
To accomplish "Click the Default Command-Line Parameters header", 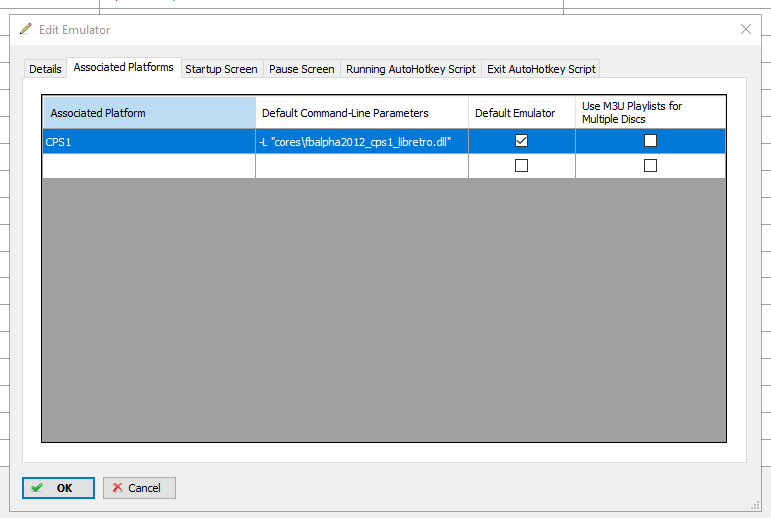I will (362, 113).
